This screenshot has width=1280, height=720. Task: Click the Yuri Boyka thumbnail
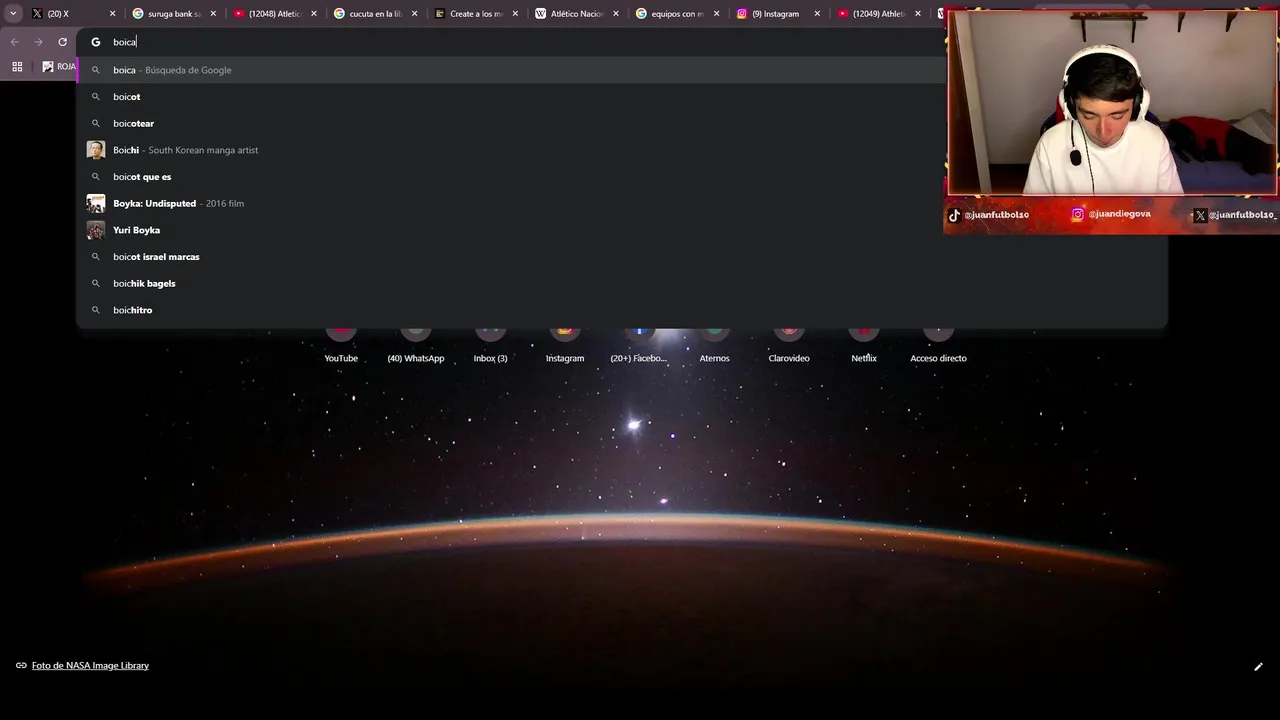(96, 230)
